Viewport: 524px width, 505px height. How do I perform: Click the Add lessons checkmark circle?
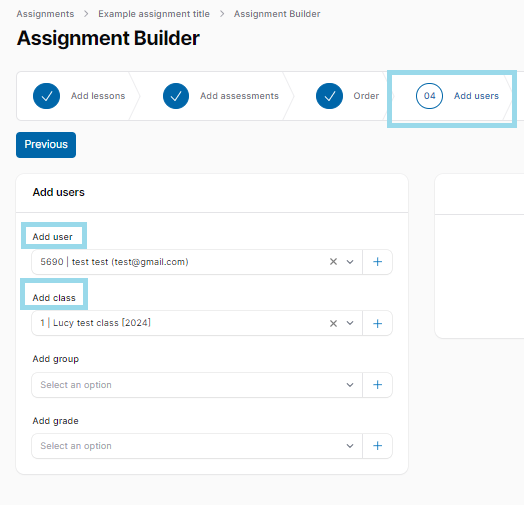coord(46,96)
